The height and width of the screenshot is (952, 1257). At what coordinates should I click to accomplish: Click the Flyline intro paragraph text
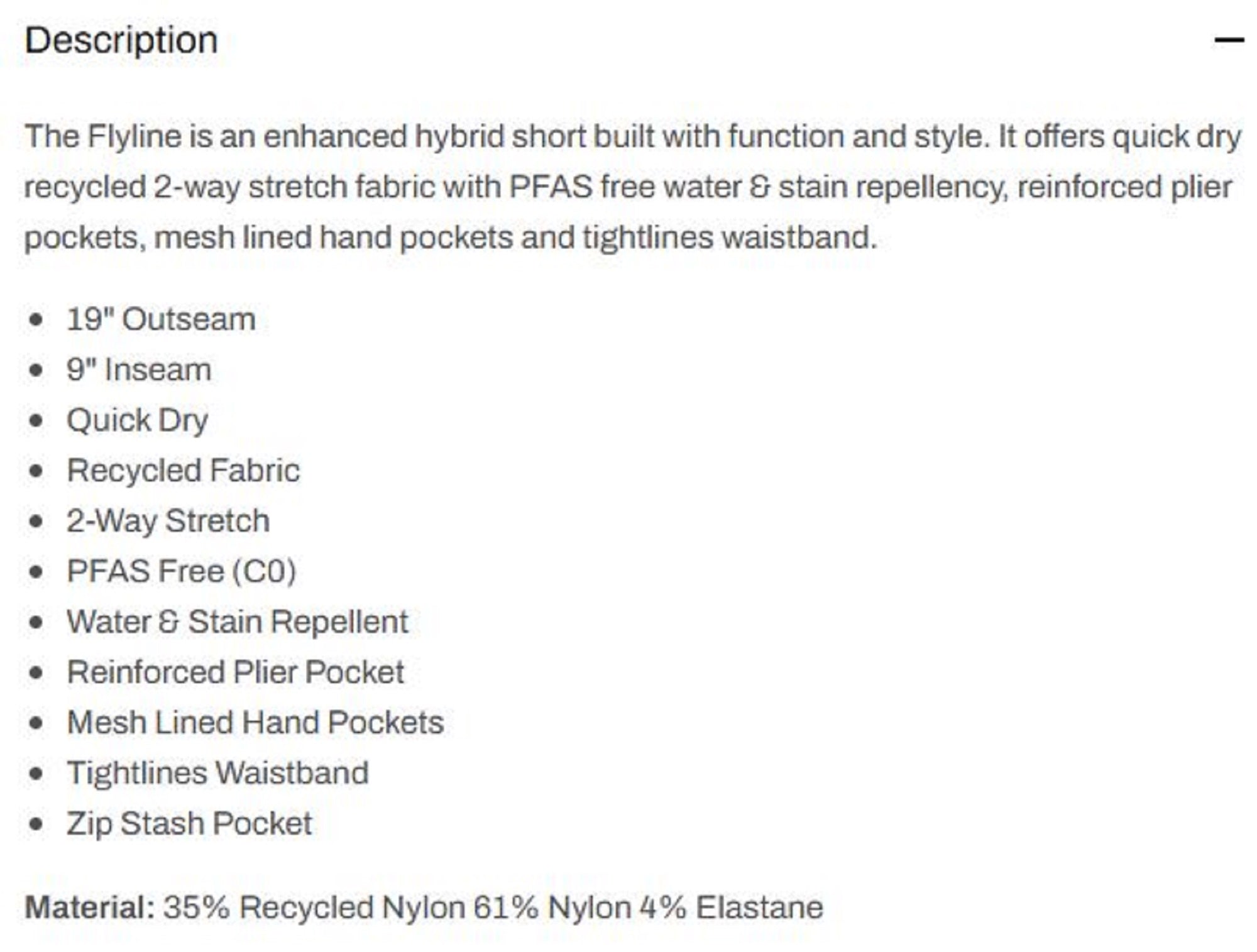[628, 187]
